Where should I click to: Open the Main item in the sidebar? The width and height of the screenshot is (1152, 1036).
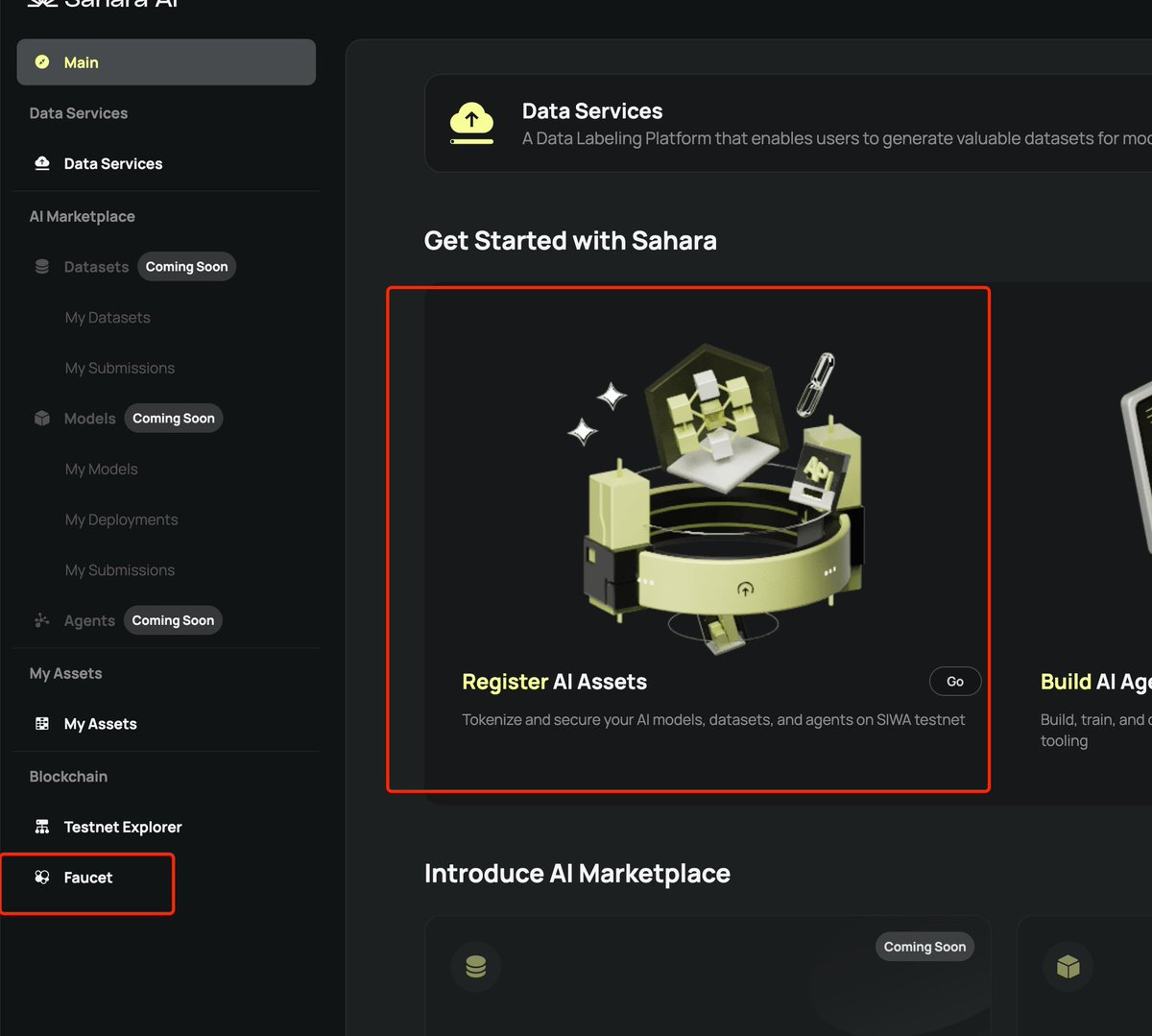[166, 62]
